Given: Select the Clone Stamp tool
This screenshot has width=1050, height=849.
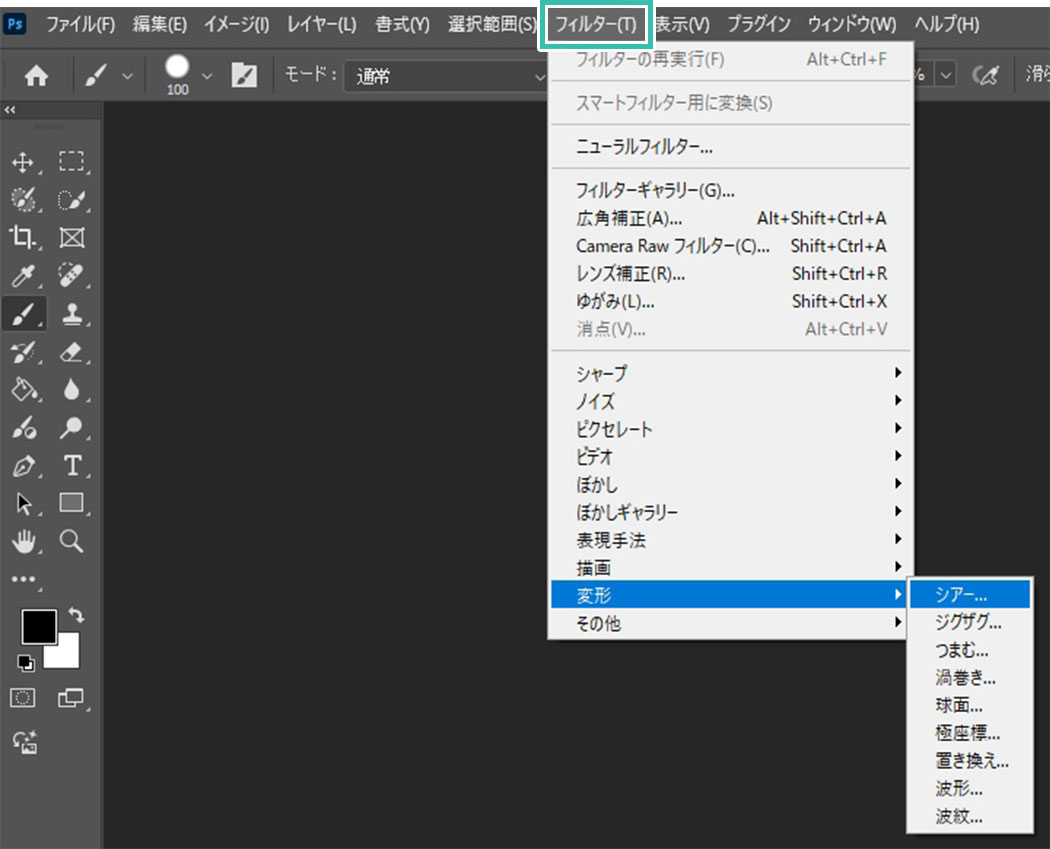Looking at the screenshot, I should [x=72, y=313].
